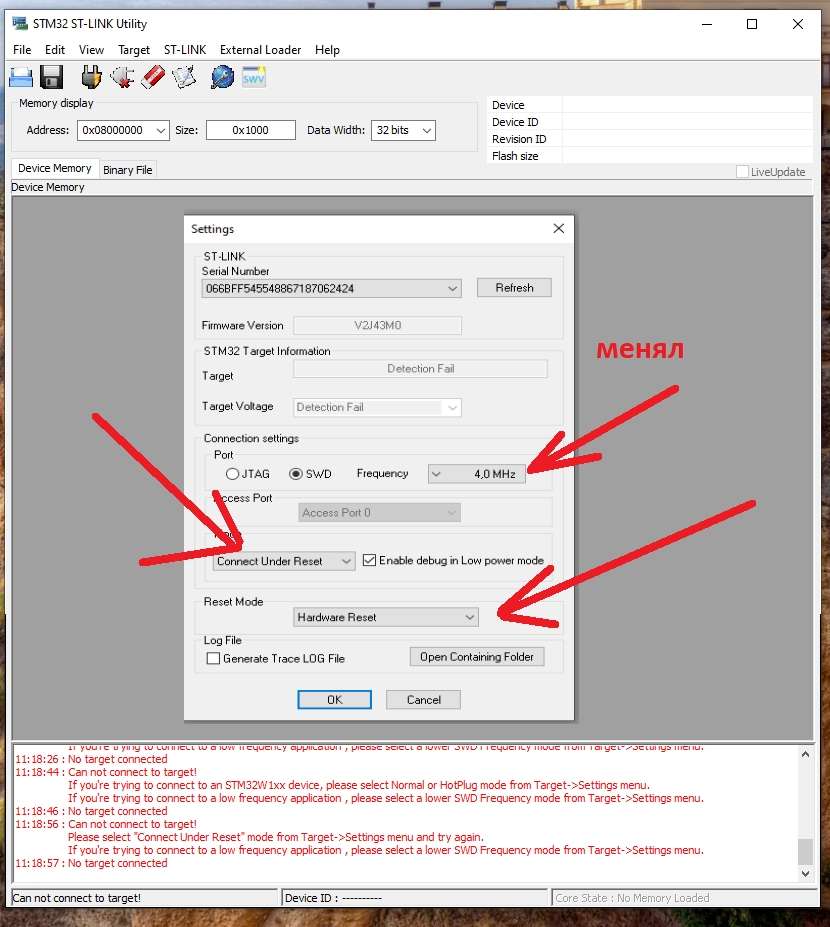Close the Settings dialog
This screenshot has height=927, width=830.
[x=559, y=228]
